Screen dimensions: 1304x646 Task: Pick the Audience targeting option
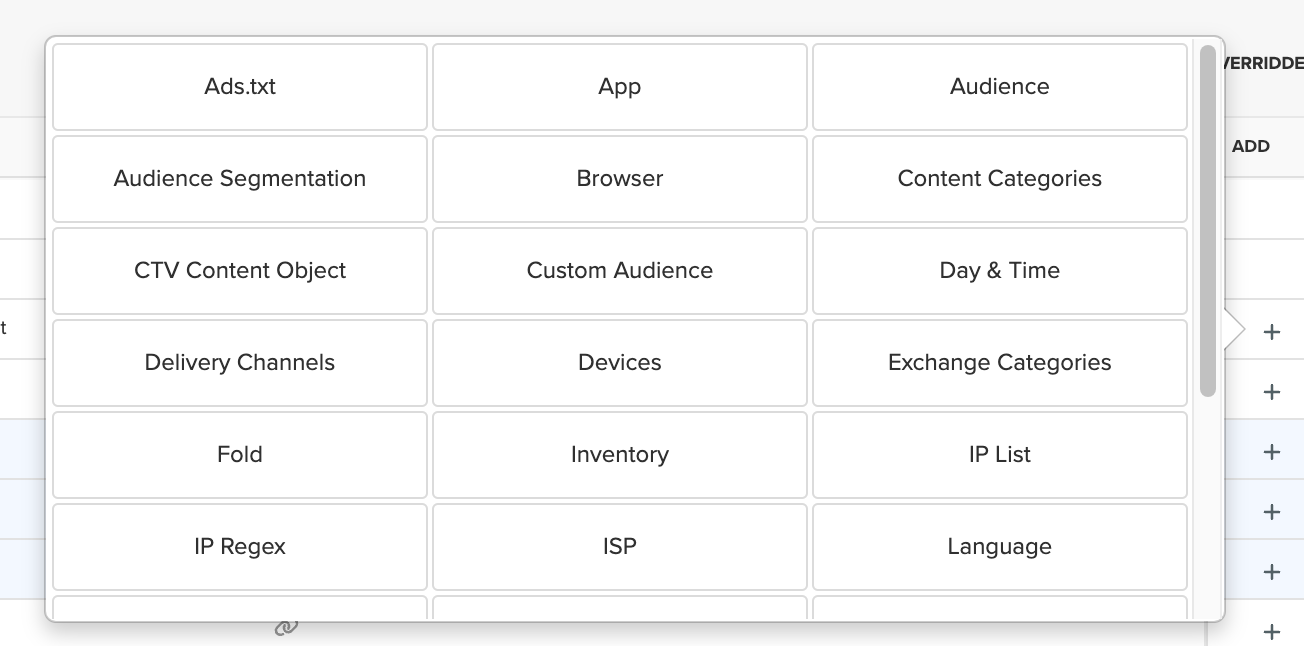(1000, 87)
